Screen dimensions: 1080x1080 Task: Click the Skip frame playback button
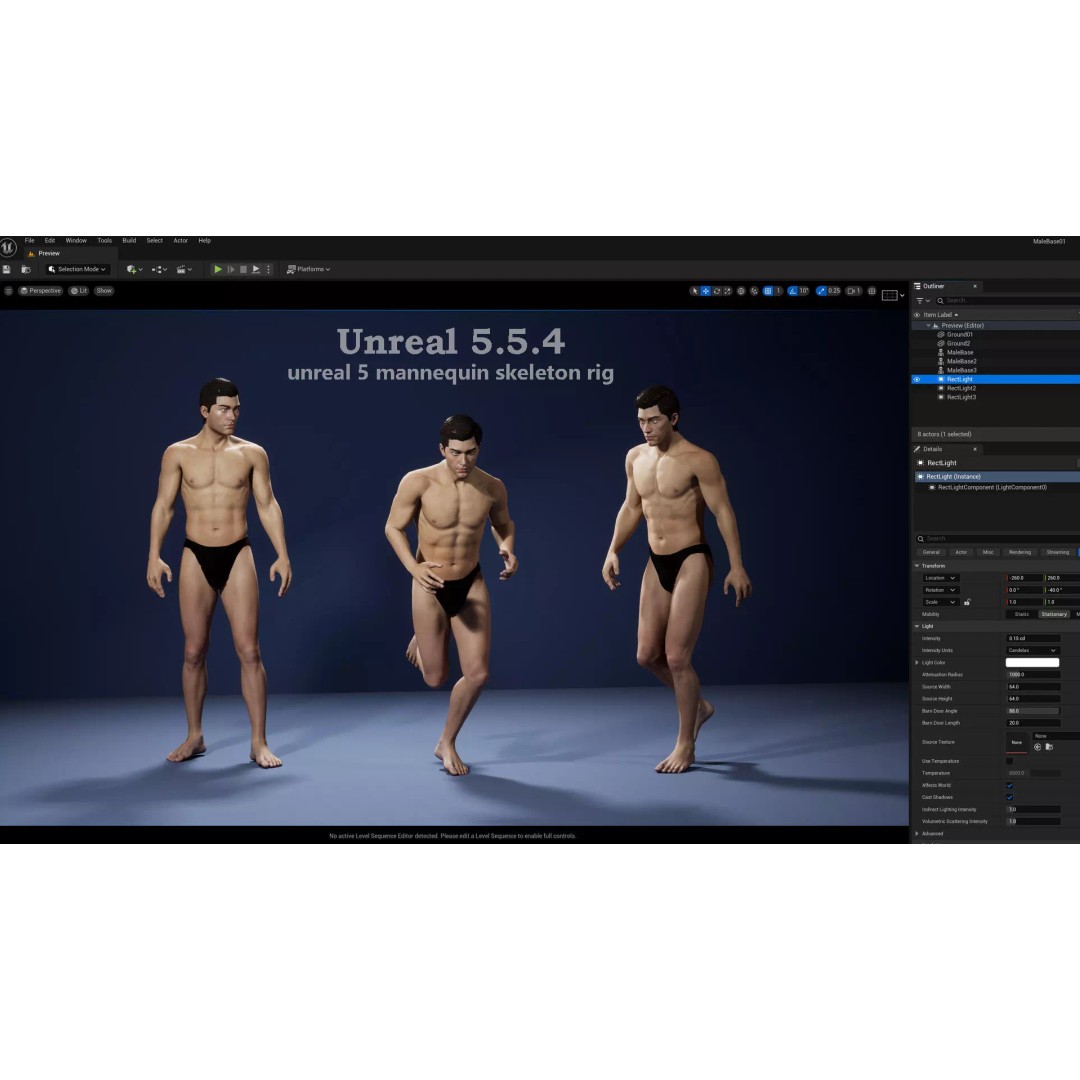[231, 269]
